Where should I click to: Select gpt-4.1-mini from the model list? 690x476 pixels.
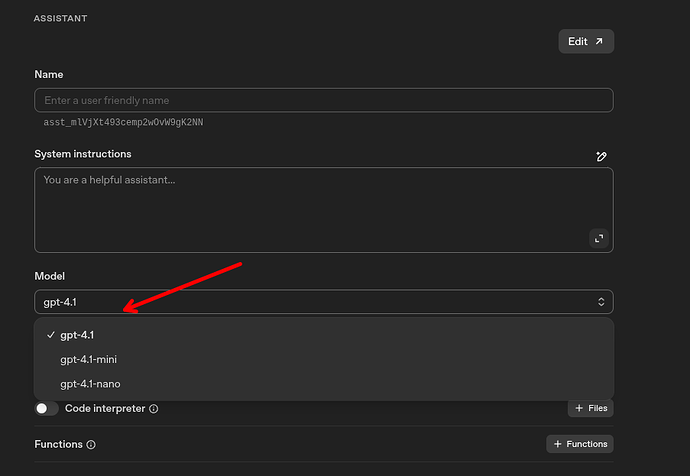click(x=90, y=359)
